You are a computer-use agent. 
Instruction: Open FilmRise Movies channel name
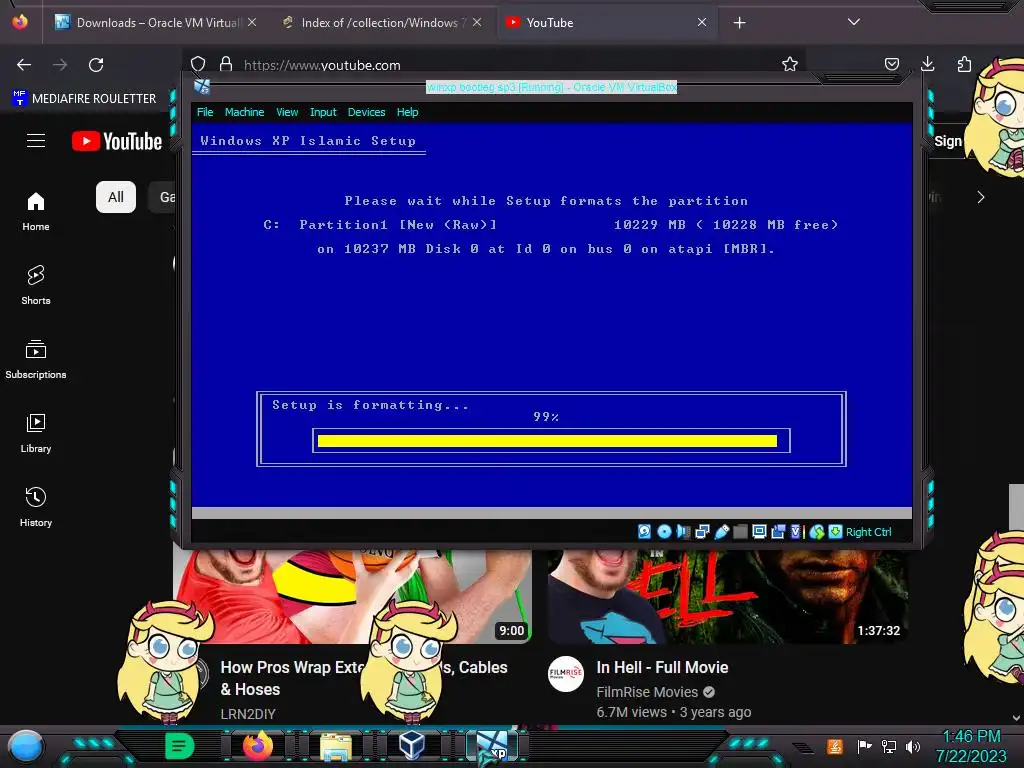tap(647, 692)
